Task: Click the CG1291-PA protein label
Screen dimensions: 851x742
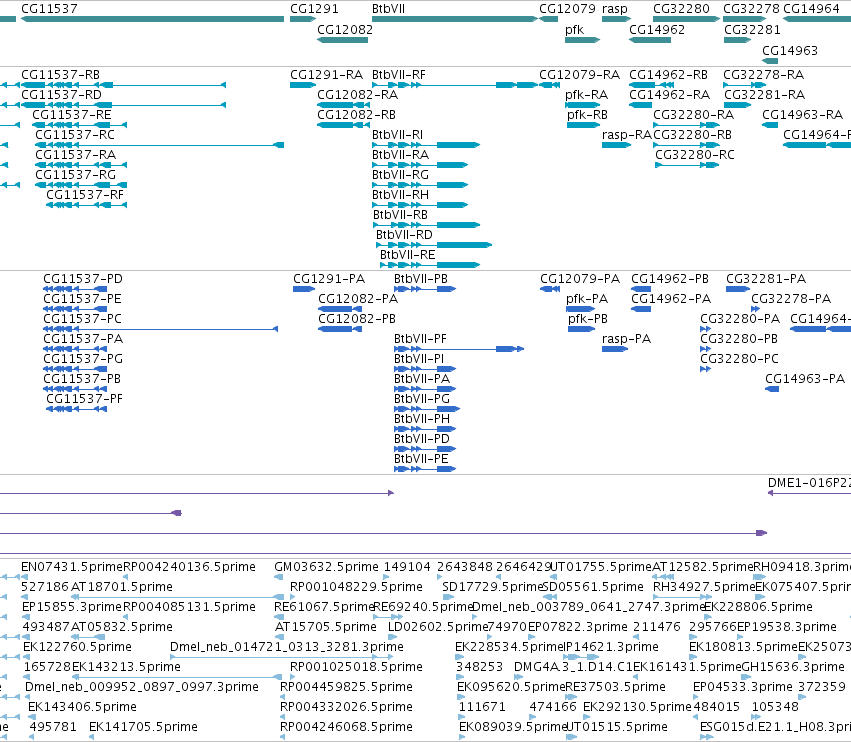Action: click(x=329, y=278)
